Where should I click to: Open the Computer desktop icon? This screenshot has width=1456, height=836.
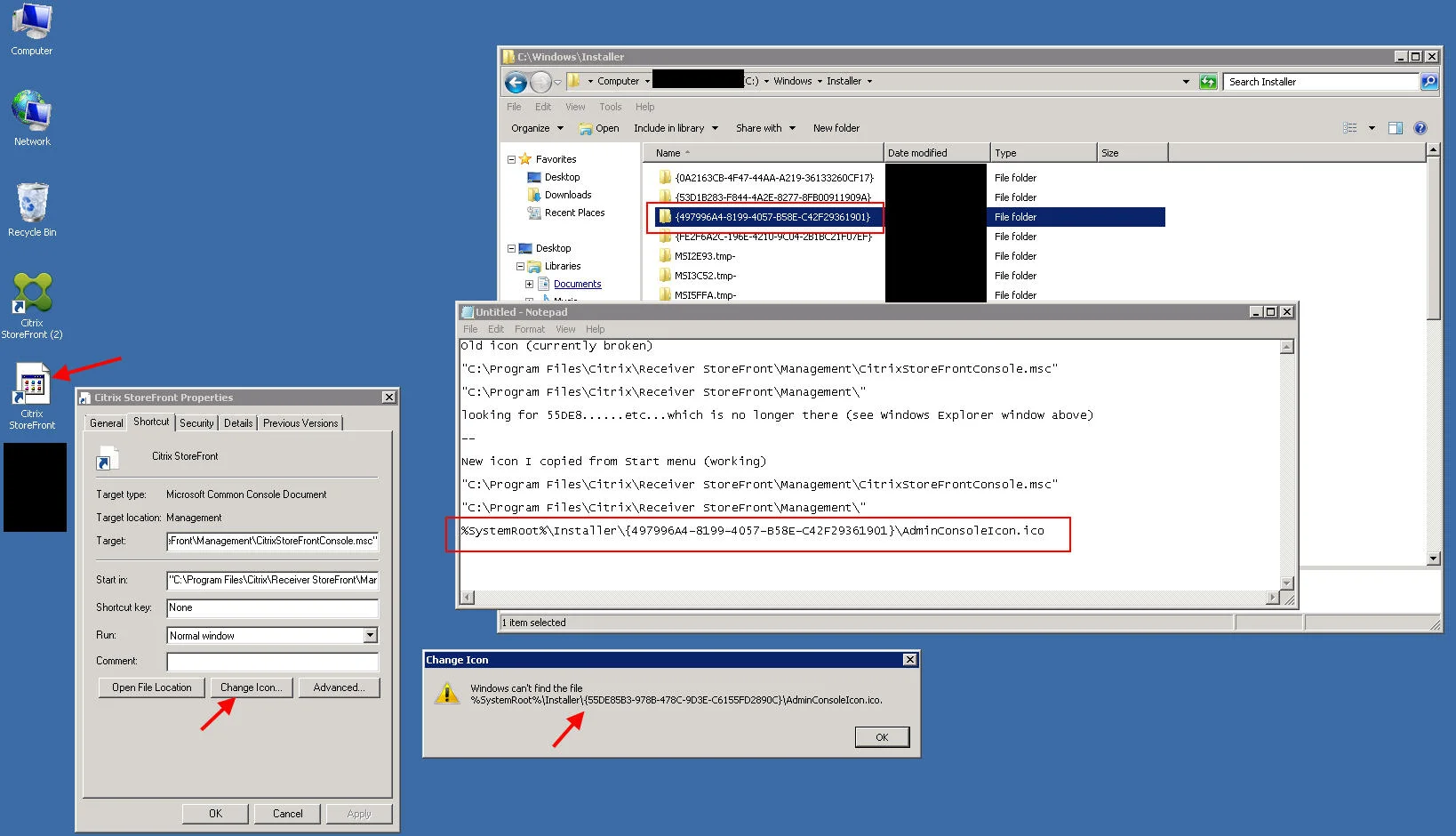tap(31, 29)
